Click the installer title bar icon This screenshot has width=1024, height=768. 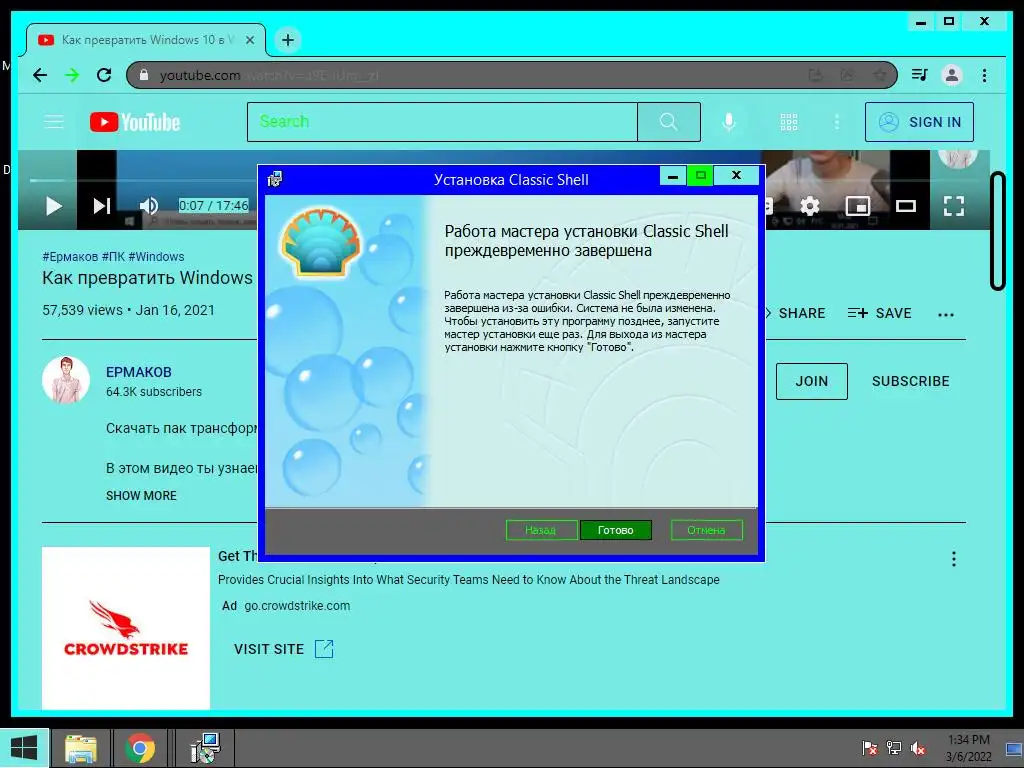click(275, 179)
